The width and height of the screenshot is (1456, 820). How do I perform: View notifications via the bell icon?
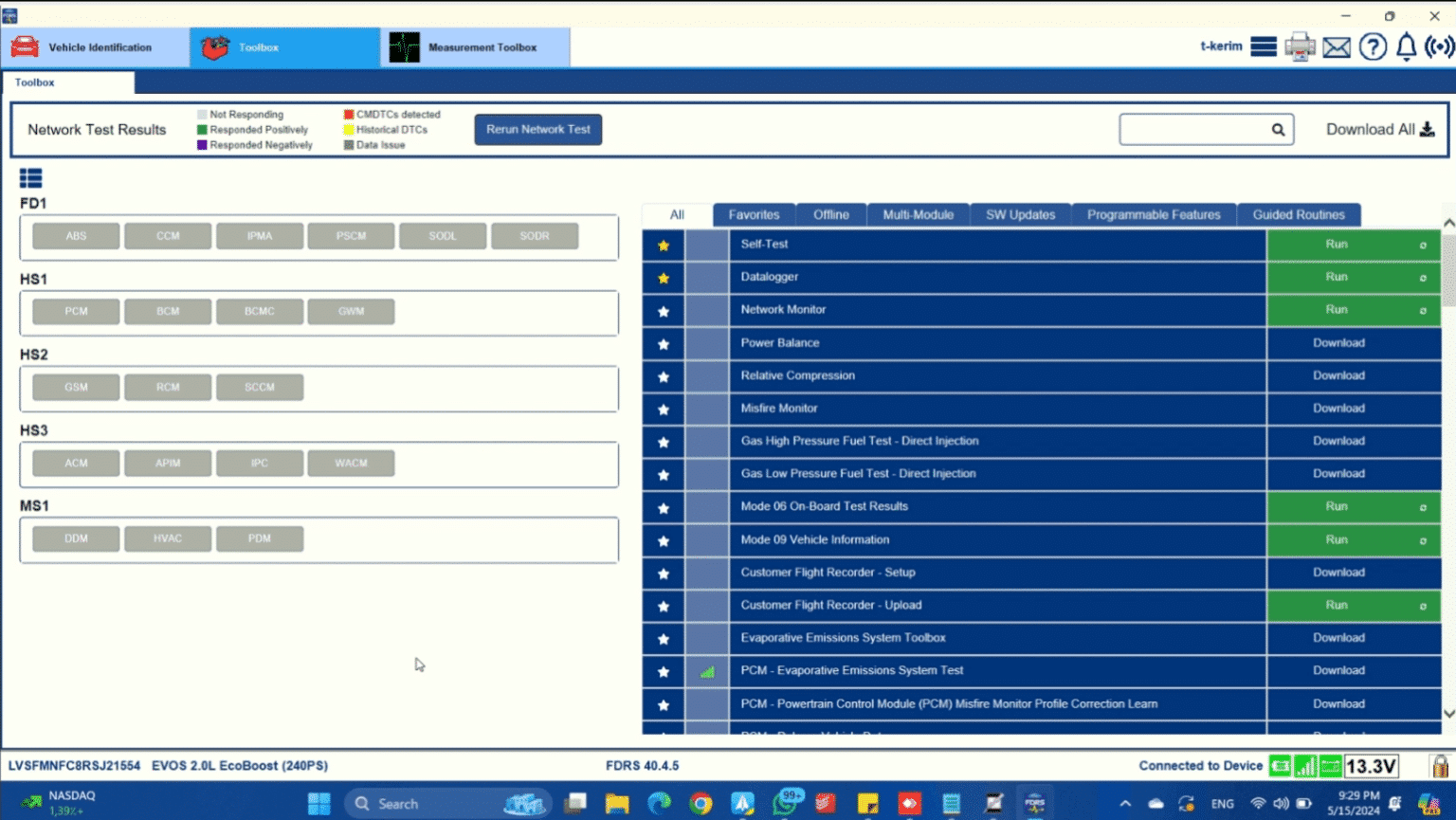pyautogui.click(x=1406, y=46)
